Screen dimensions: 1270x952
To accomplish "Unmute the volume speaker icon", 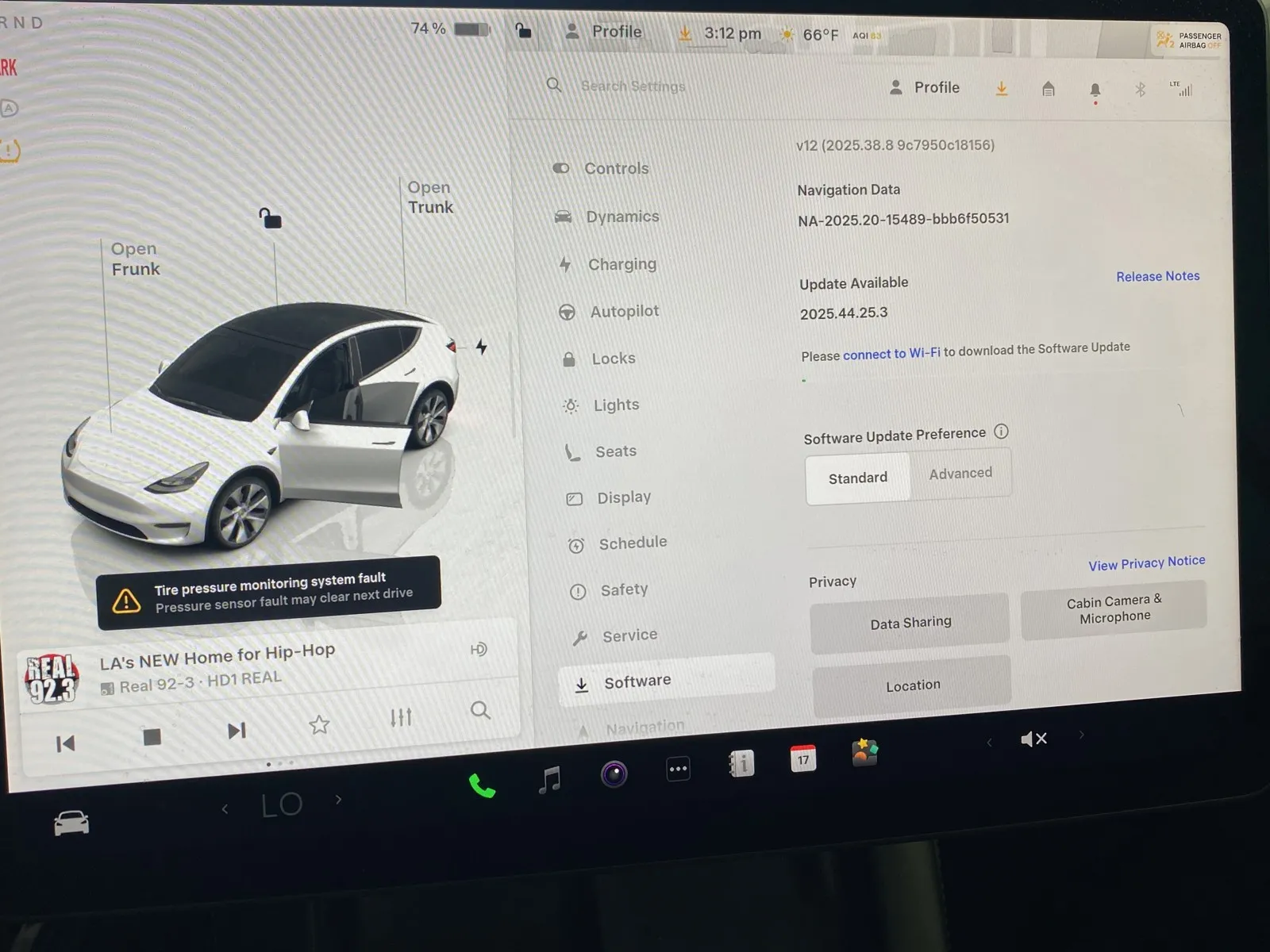I will coord(1033,739).
